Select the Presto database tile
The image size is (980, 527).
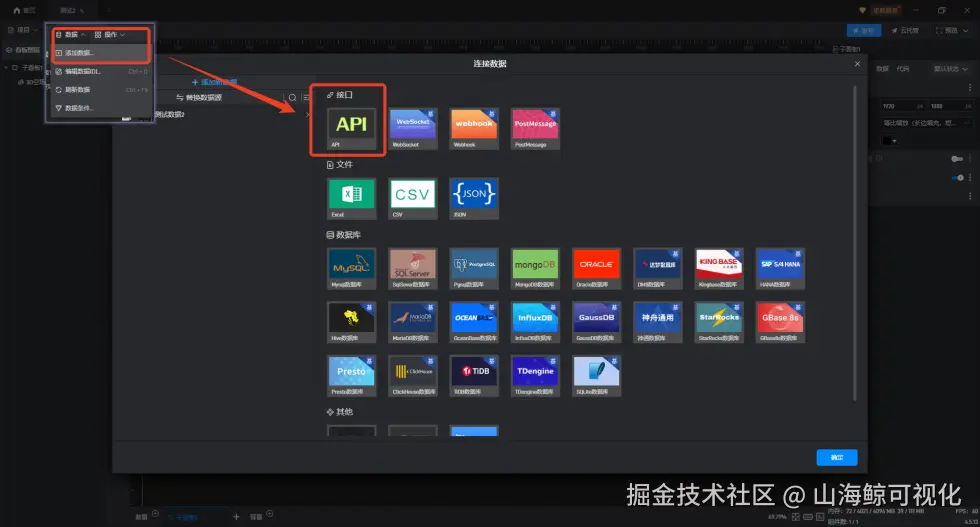tap(352, 376)
